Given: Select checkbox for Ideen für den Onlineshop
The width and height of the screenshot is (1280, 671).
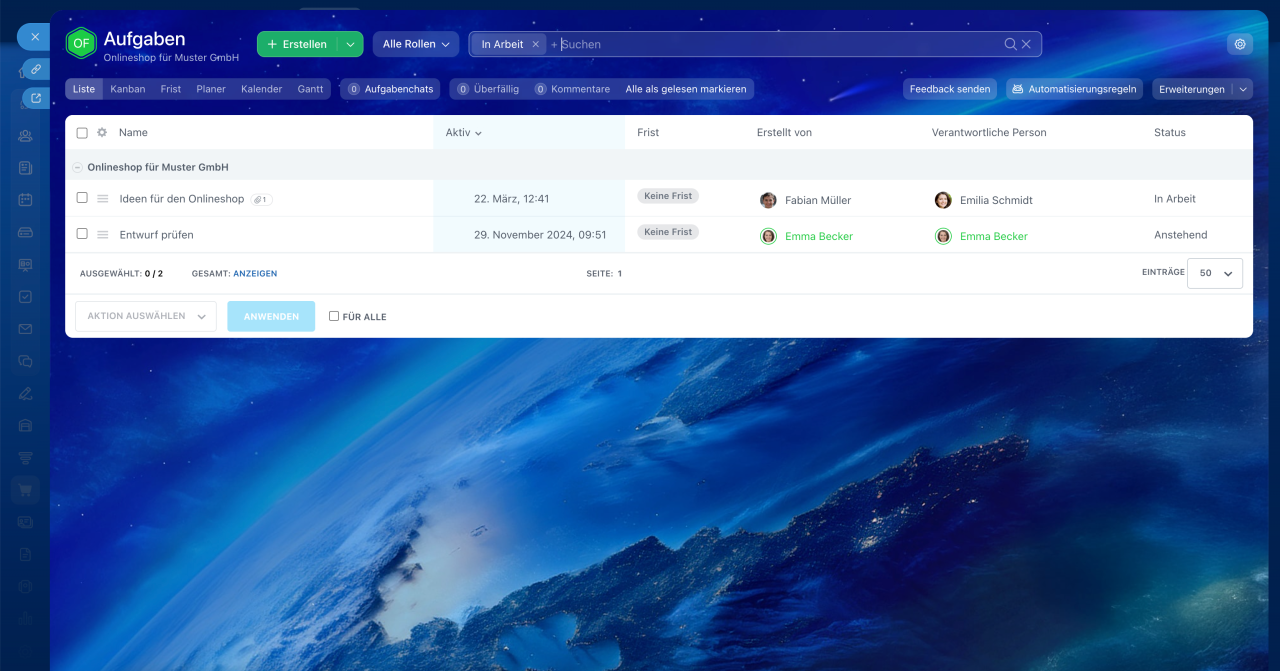Looking at the screenshot, I should 82,198.
